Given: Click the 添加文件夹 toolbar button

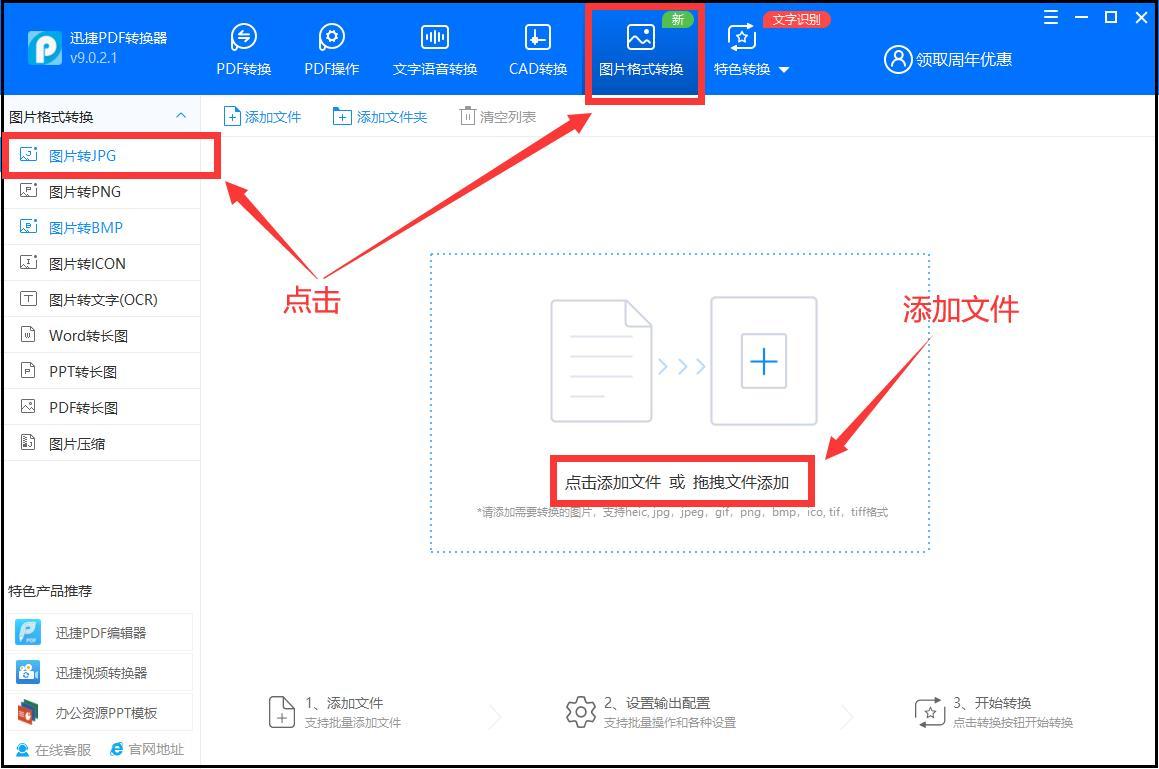Looking at the screenshot, I should 380,115.
